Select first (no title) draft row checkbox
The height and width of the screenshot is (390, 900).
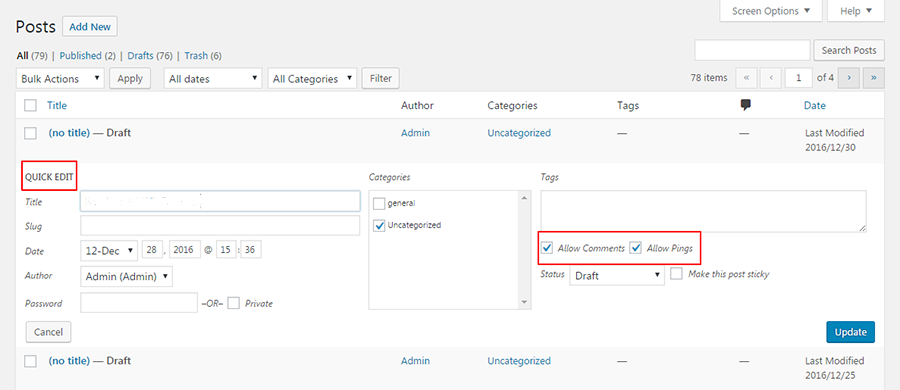tap(30, 133)
